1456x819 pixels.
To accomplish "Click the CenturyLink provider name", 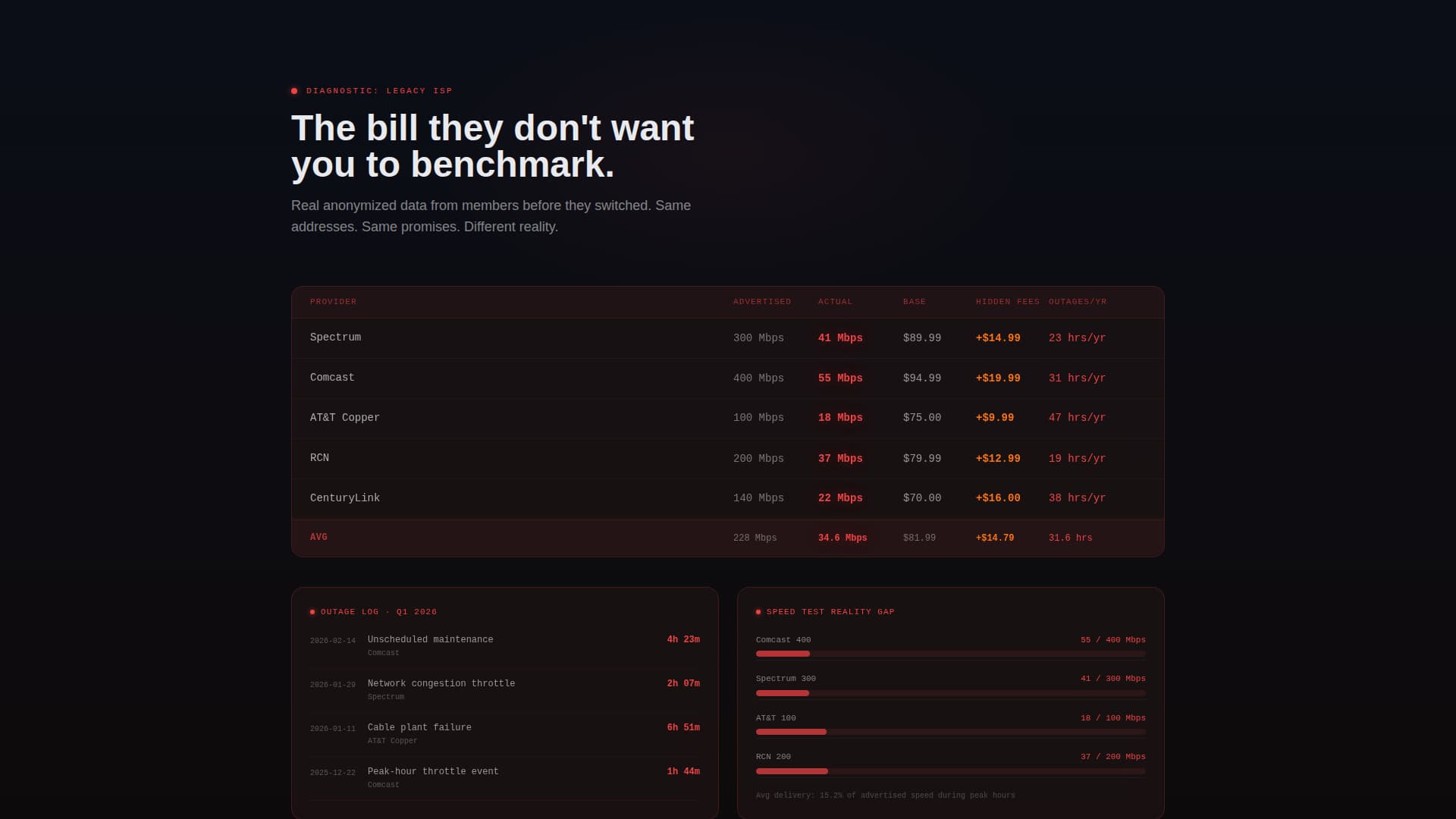I will [x=345, y=498].
